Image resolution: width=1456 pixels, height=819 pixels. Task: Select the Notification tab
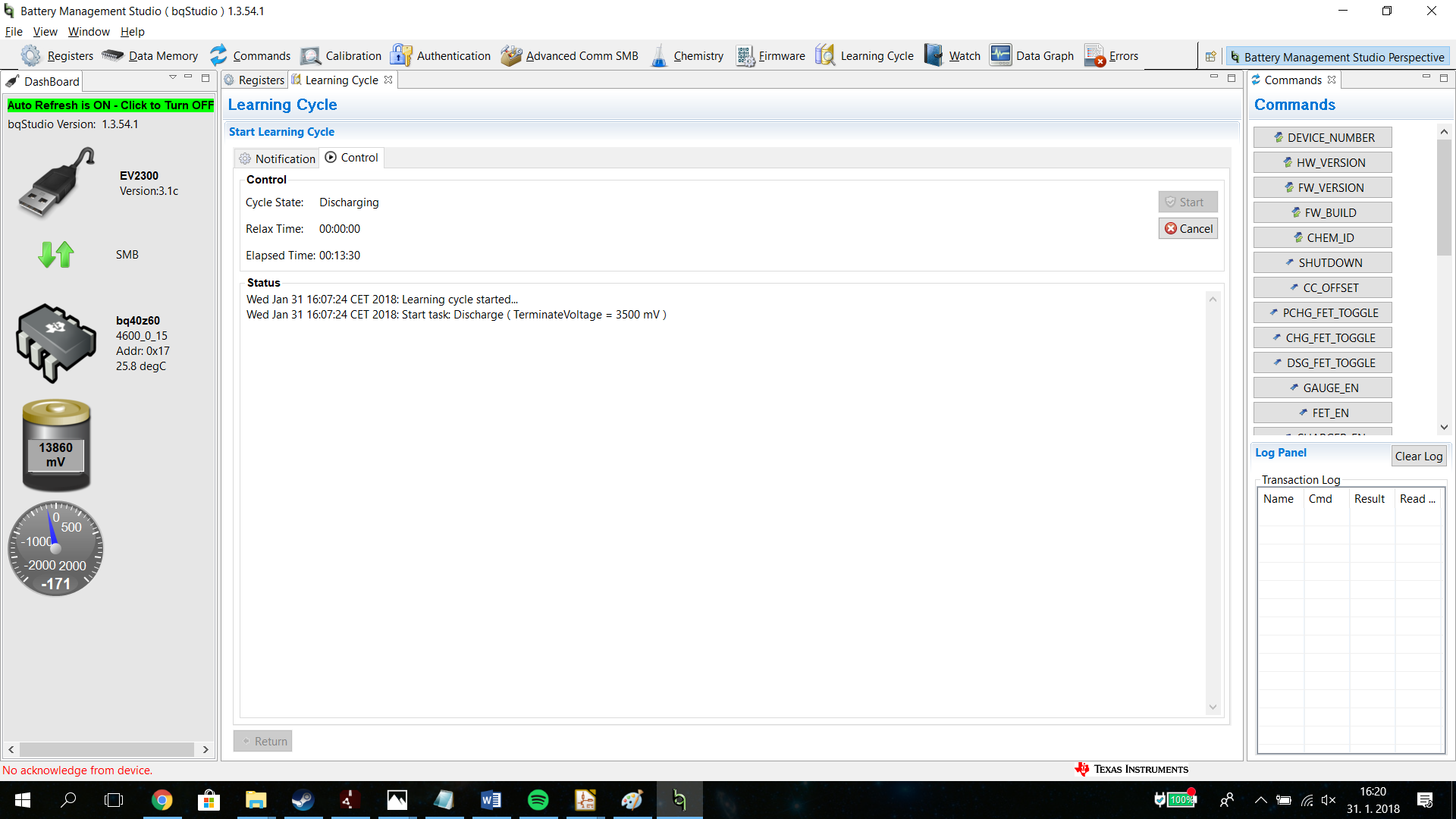point(277,158)
